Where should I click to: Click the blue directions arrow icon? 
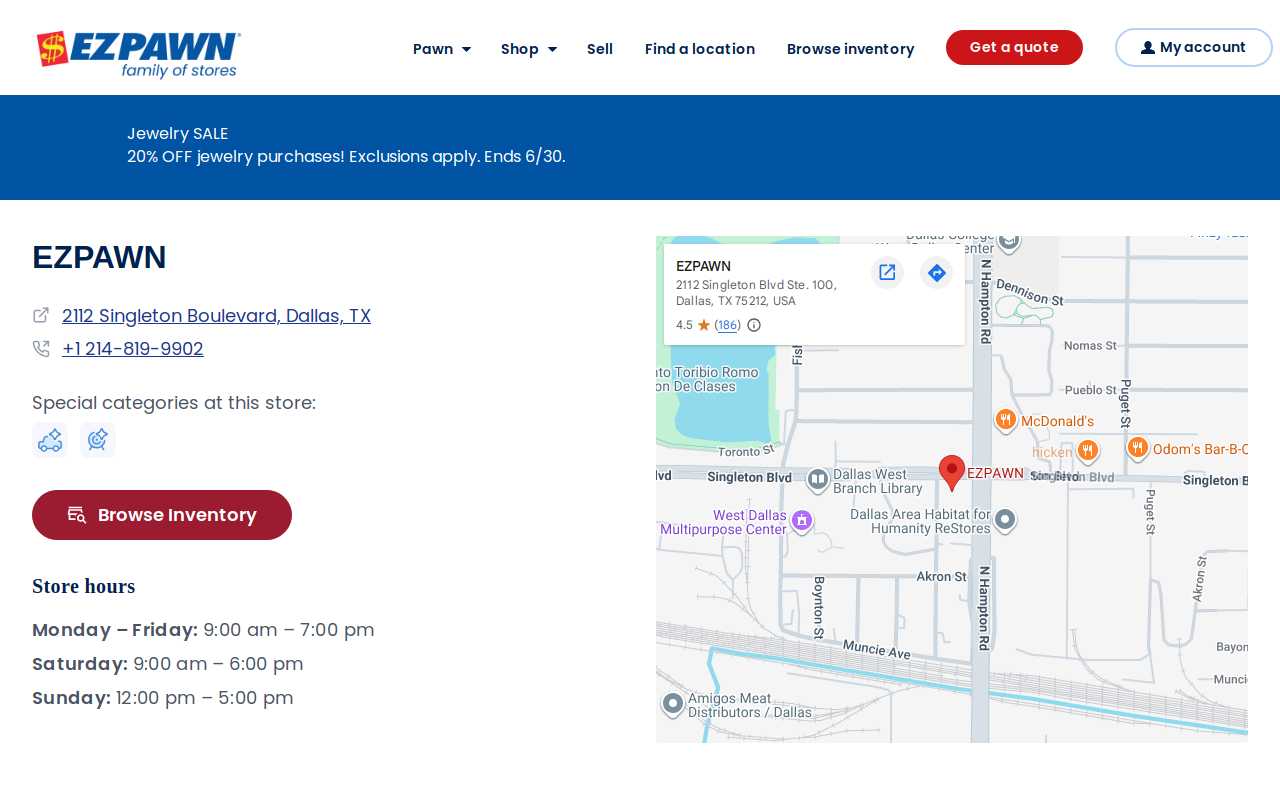pos(936,272)
